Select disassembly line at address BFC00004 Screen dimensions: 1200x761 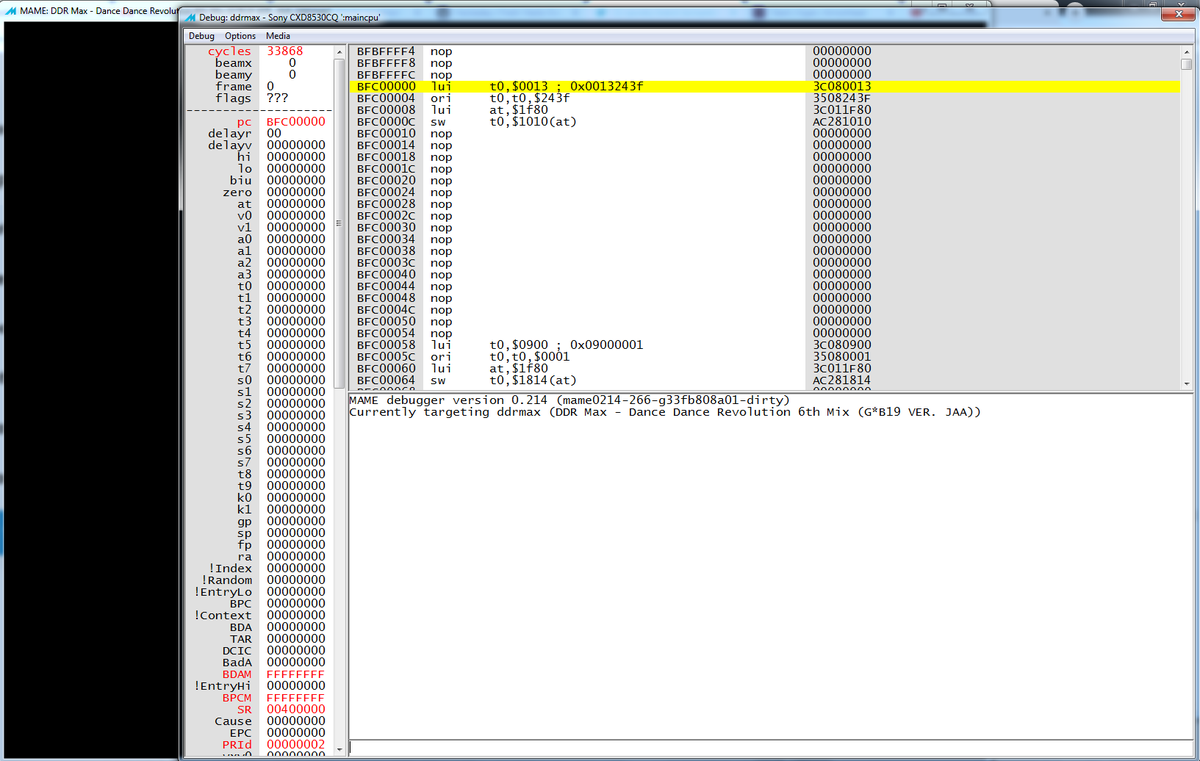point(765,98)
